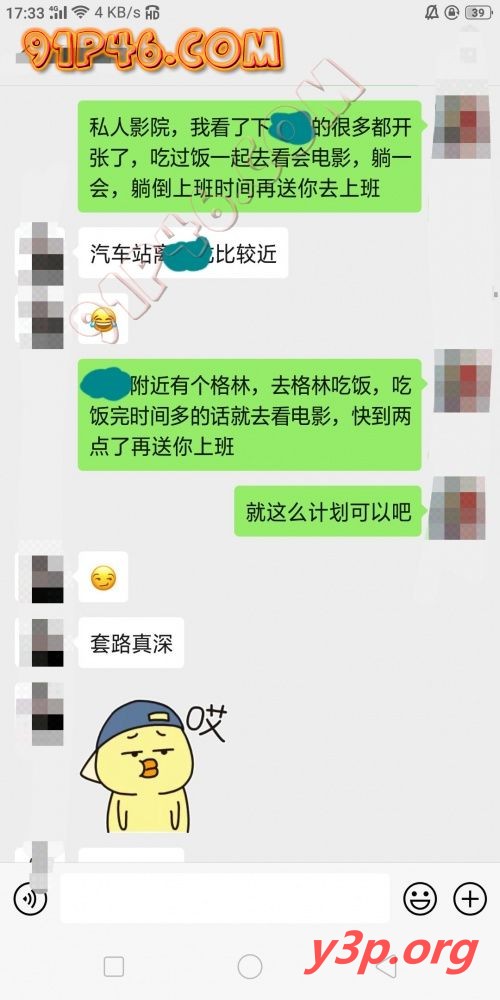Select the 附近有个格林 green message
This screenshot has width=500, height=1000.
(250, 415)
